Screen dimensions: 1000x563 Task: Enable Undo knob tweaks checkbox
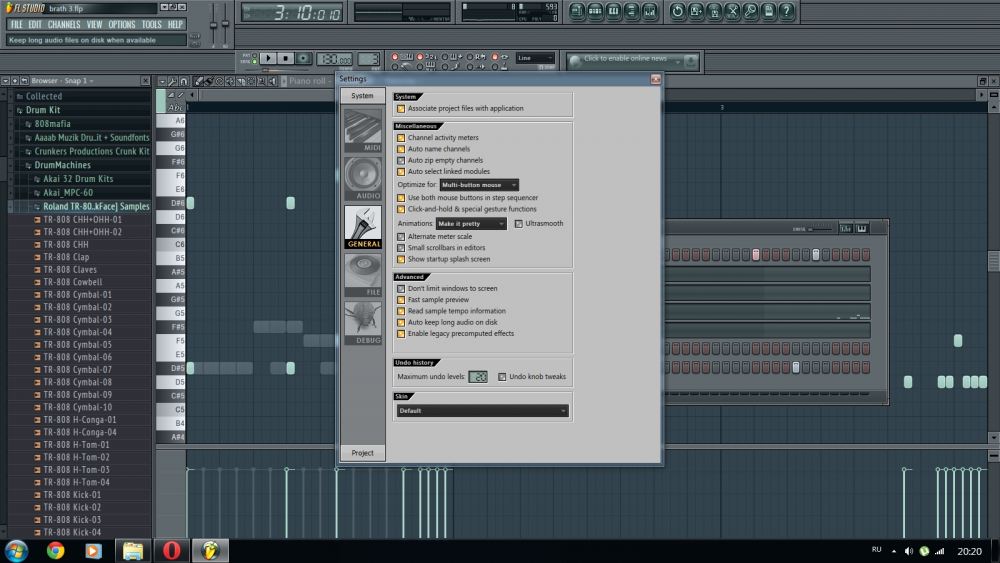502,377
